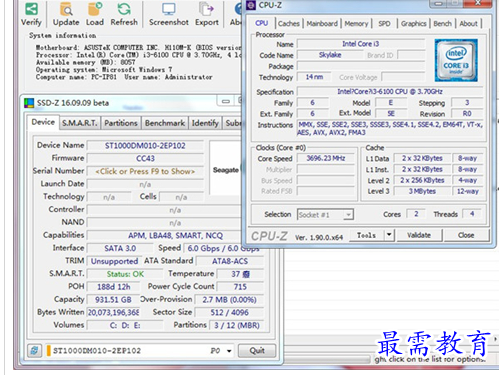Click the TRIM Unsupported value
The width and height of the screenshot is (499, 375).
click(x=114, y=261)
